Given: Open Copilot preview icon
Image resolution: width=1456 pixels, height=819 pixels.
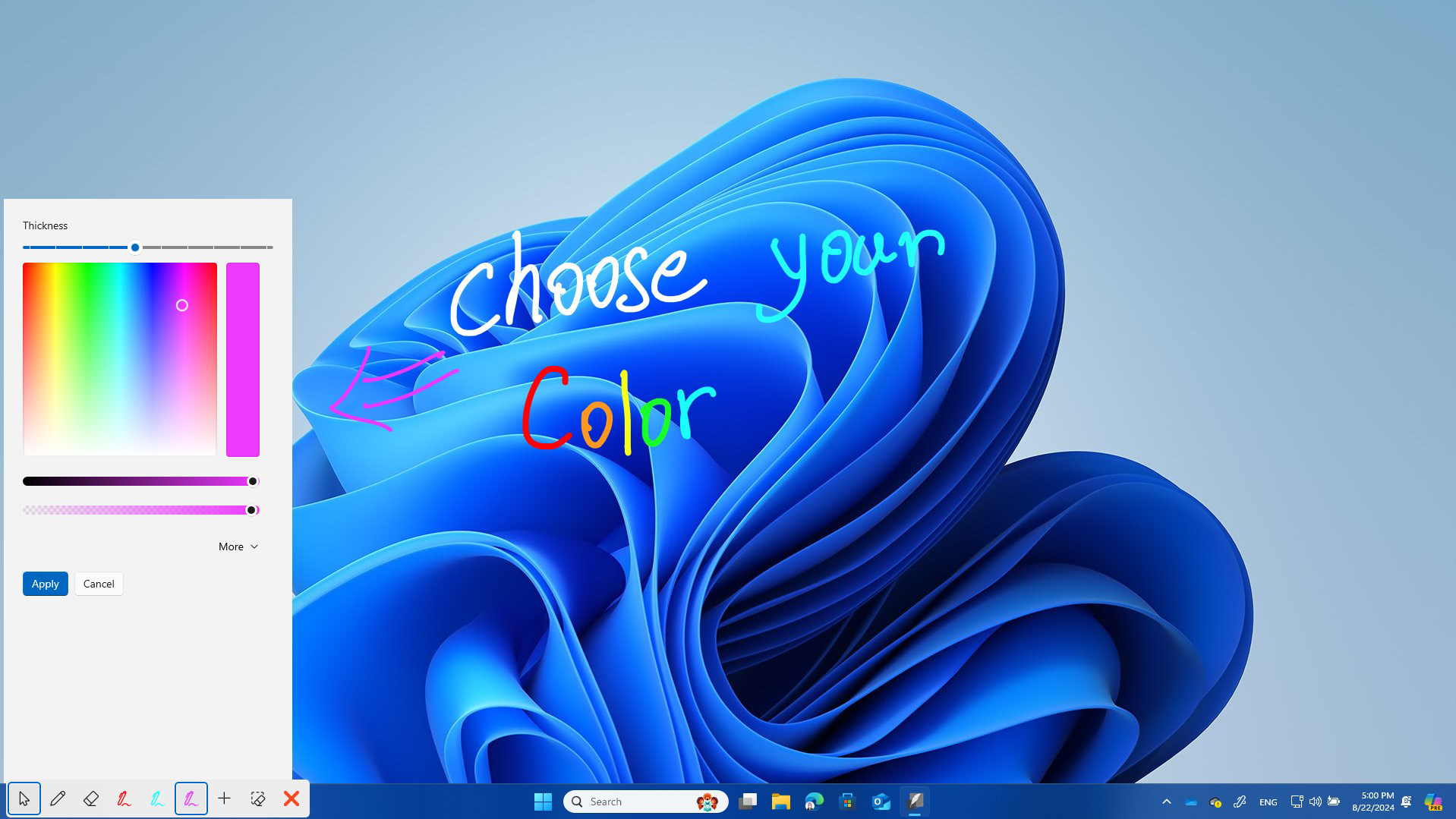Looking at the screenshot, I should coord(1433,802).
